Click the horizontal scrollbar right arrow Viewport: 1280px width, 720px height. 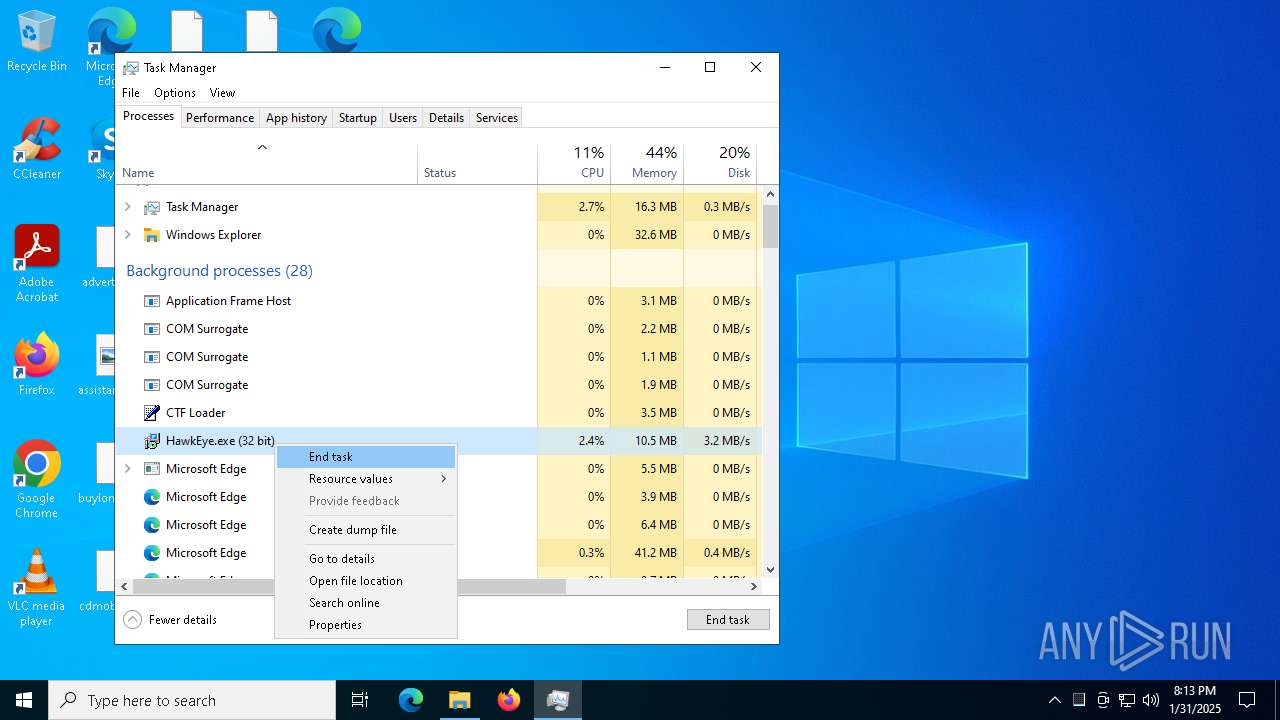pos(754,587)
